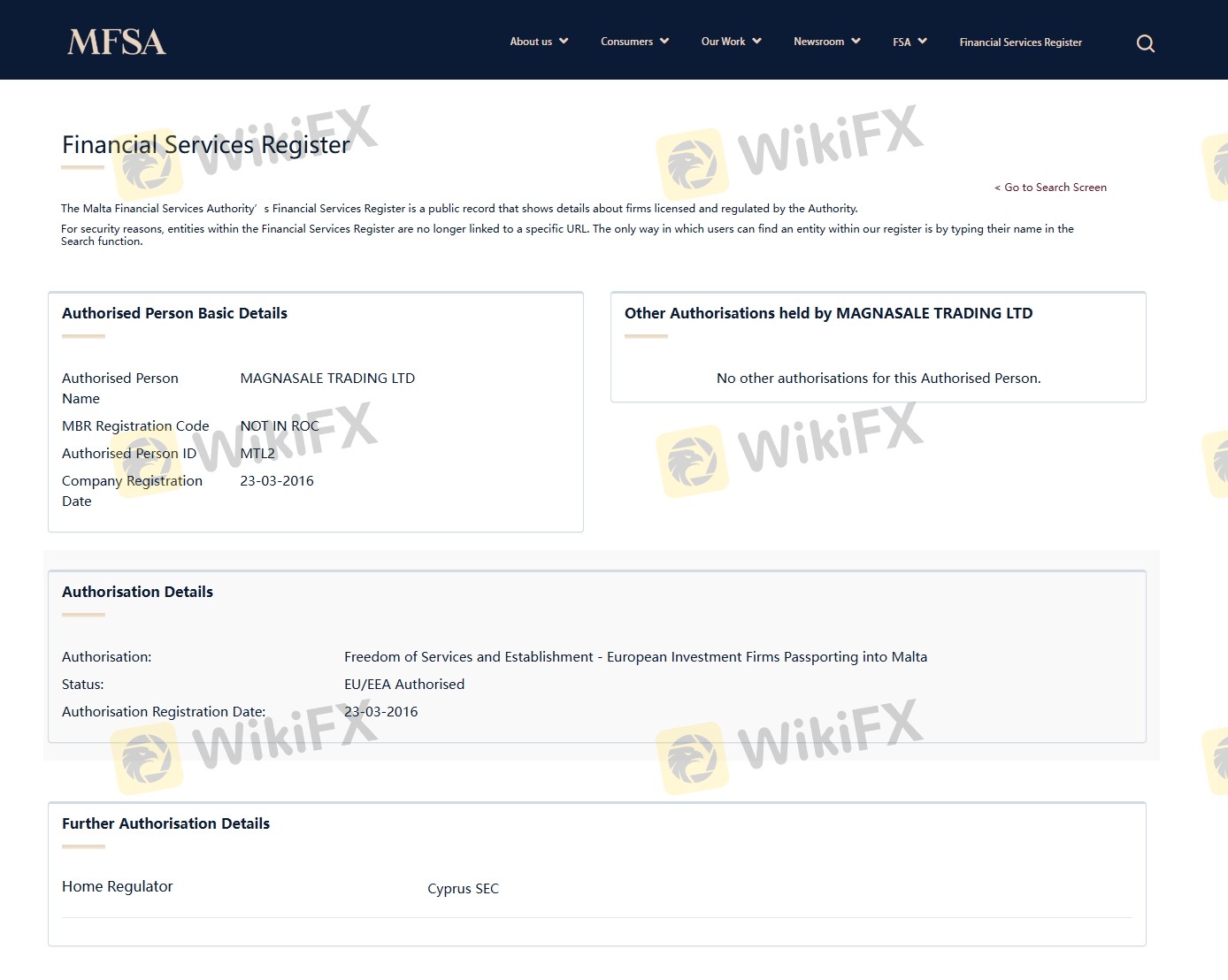Expand the Our Work chevron arrow

click(756, 41)
